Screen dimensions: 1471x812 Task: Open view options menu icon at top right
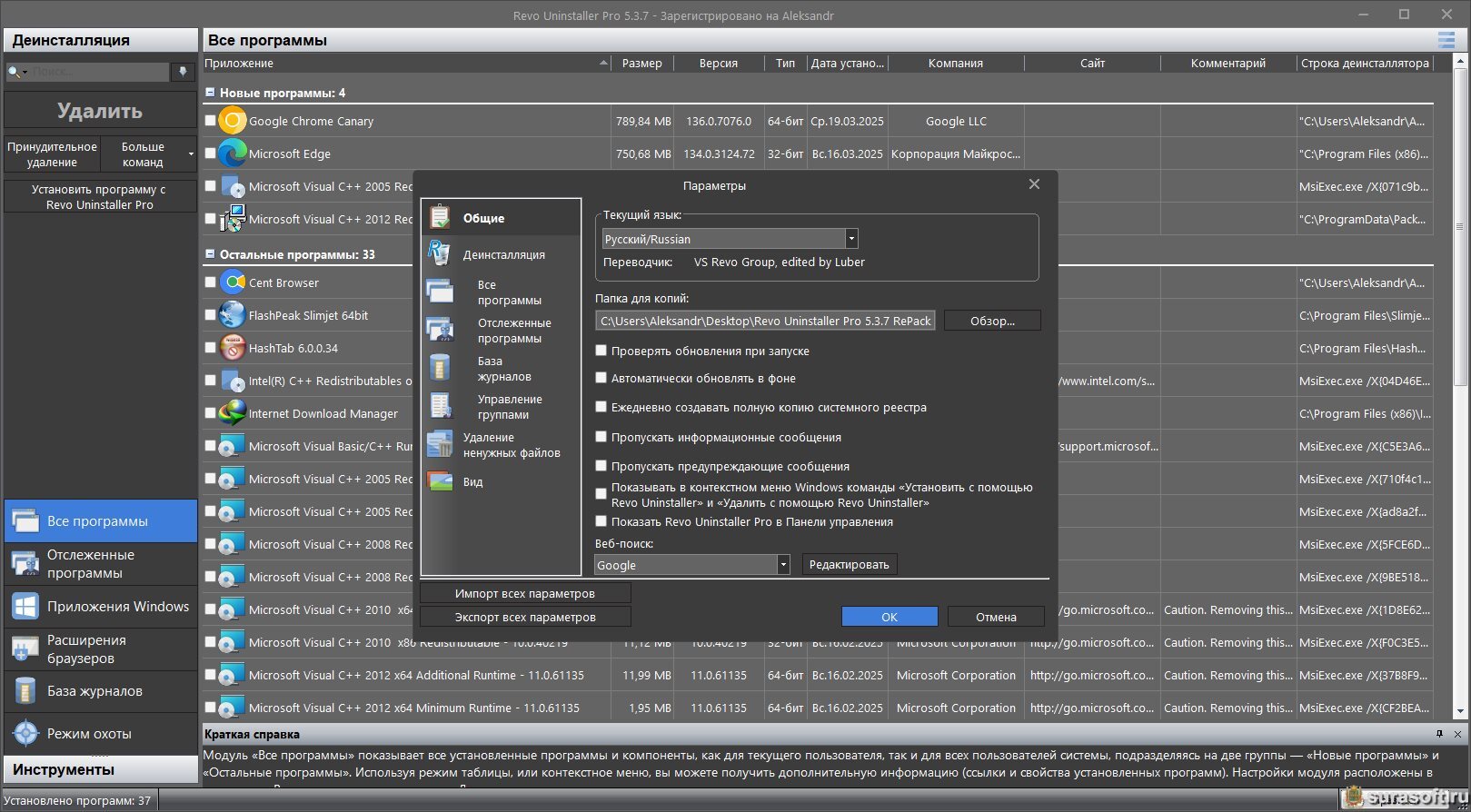tap(1446, 40)
